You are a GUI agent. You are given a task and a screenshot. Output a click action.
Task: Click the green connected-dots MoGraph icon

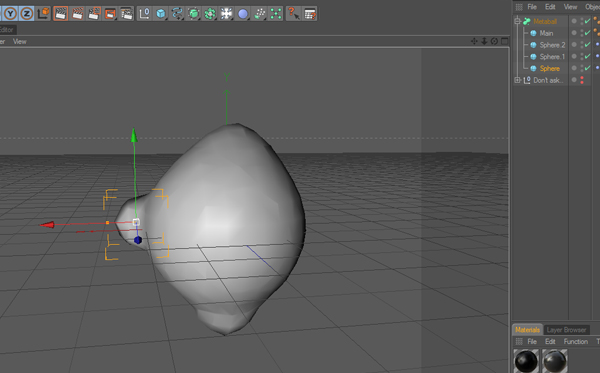[x=276, y=14]
